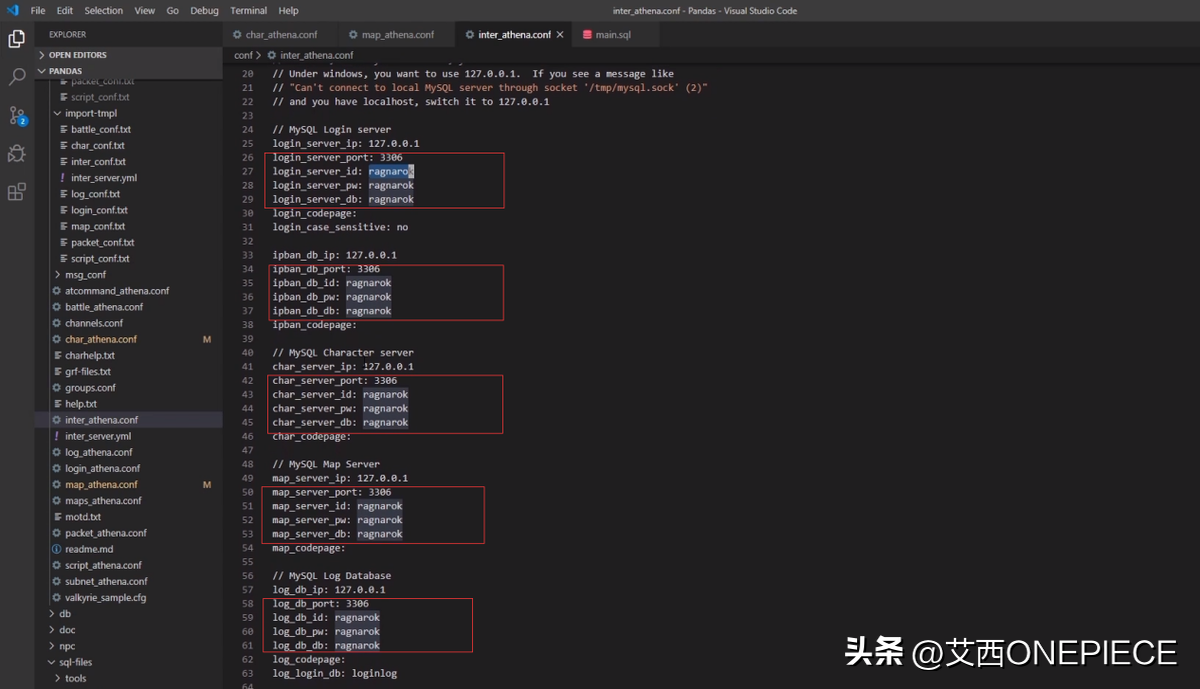Switch to the char_athena.conf tab

[281, 35]
